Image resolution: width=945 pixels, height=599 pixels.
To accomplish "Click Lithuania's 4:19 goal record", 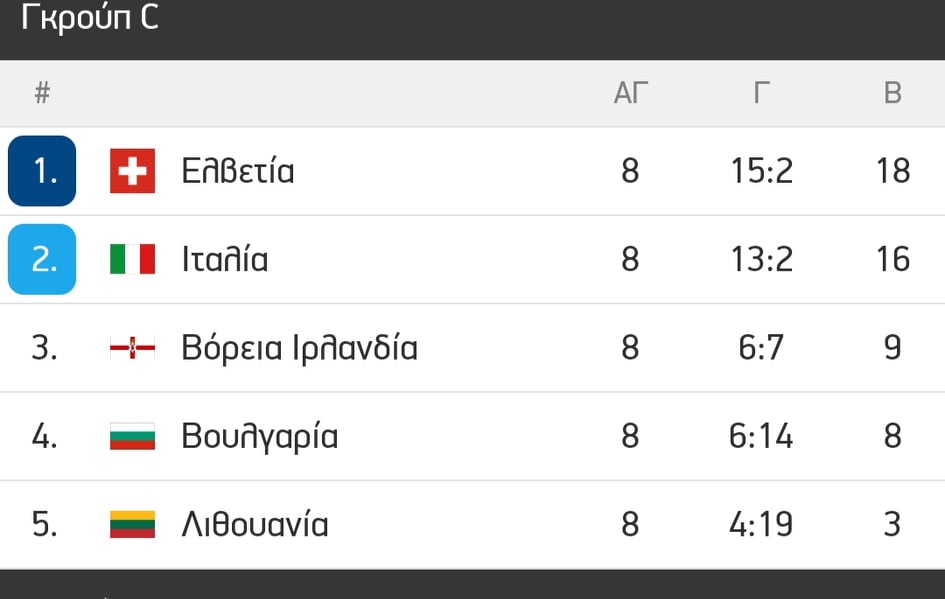I will [761, 524].
